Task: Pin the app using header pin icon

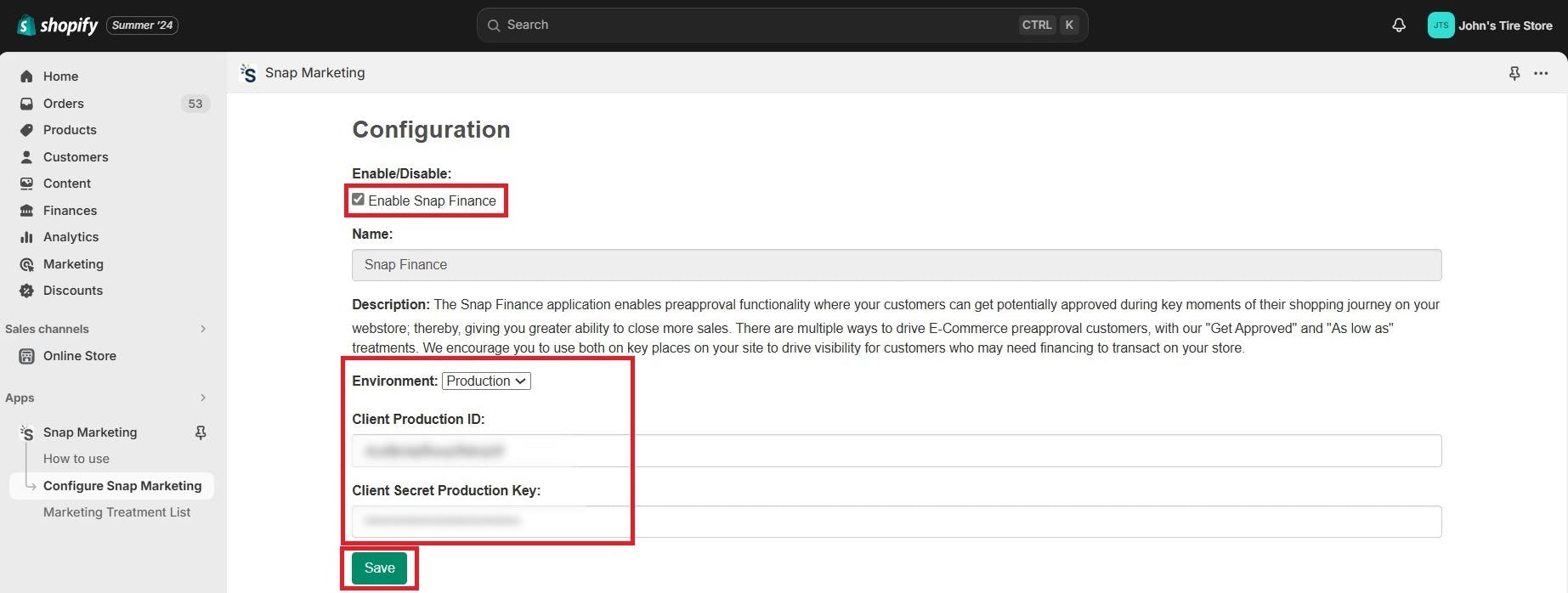Action: click(1514, 73)
